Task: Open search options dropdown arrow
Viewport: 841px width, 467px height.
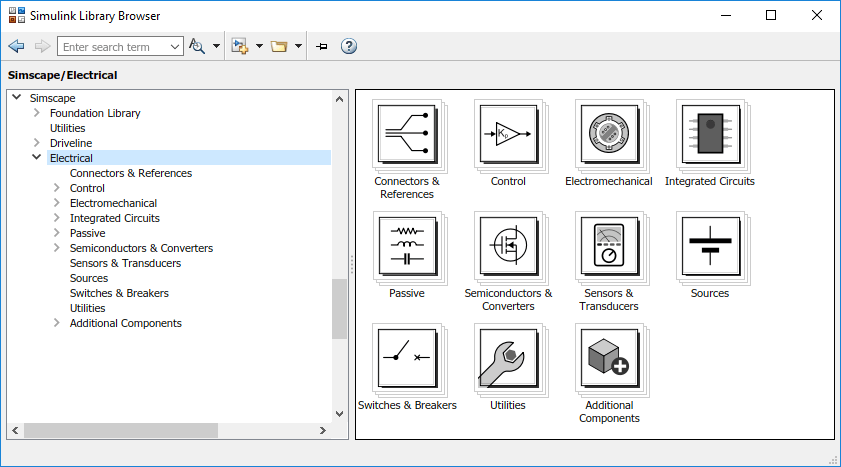Action: click(x=216, y=47)
